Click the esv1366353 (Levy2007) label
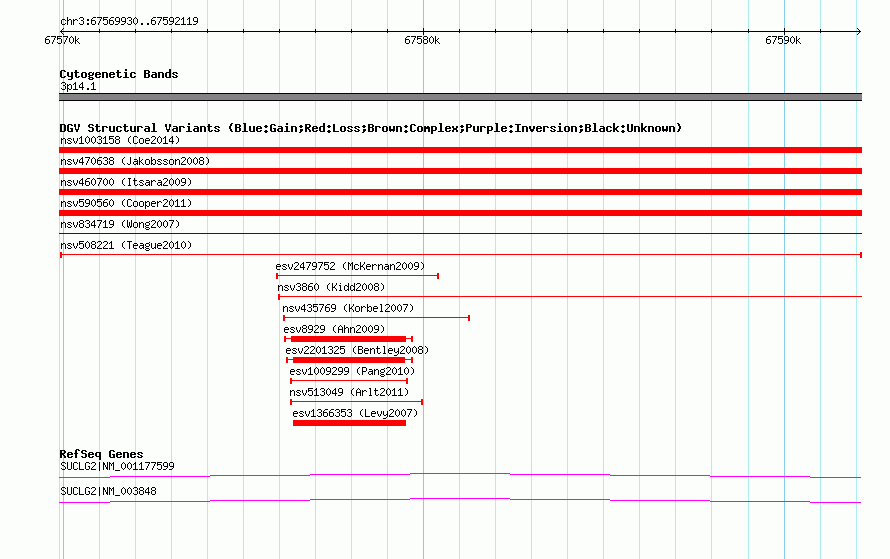This screenshot has width=890, height=559. (355, 413)
